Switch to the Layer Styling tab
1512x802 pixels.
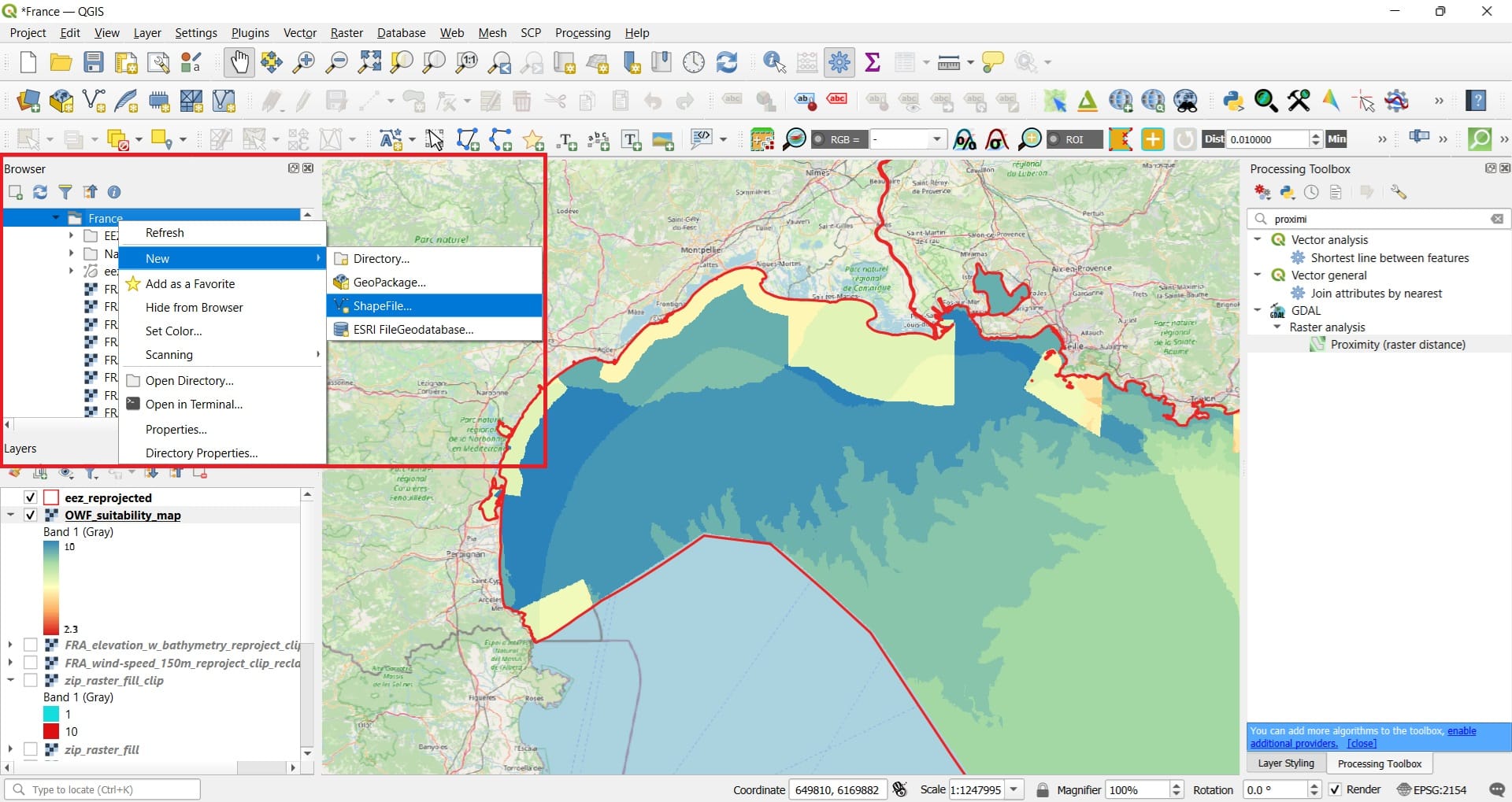pyautogui.click(x=1286, y=763)
